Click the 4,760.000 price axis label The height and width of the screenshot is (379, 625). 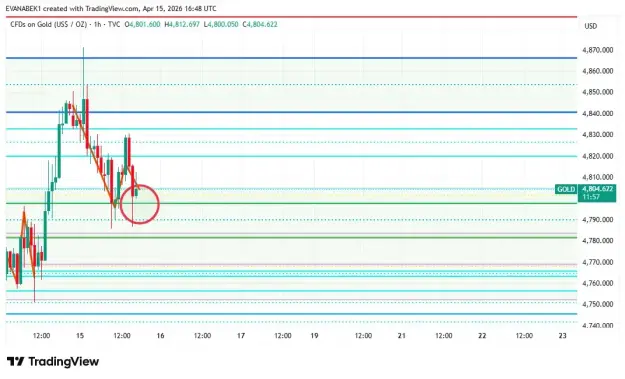[597, 283]
